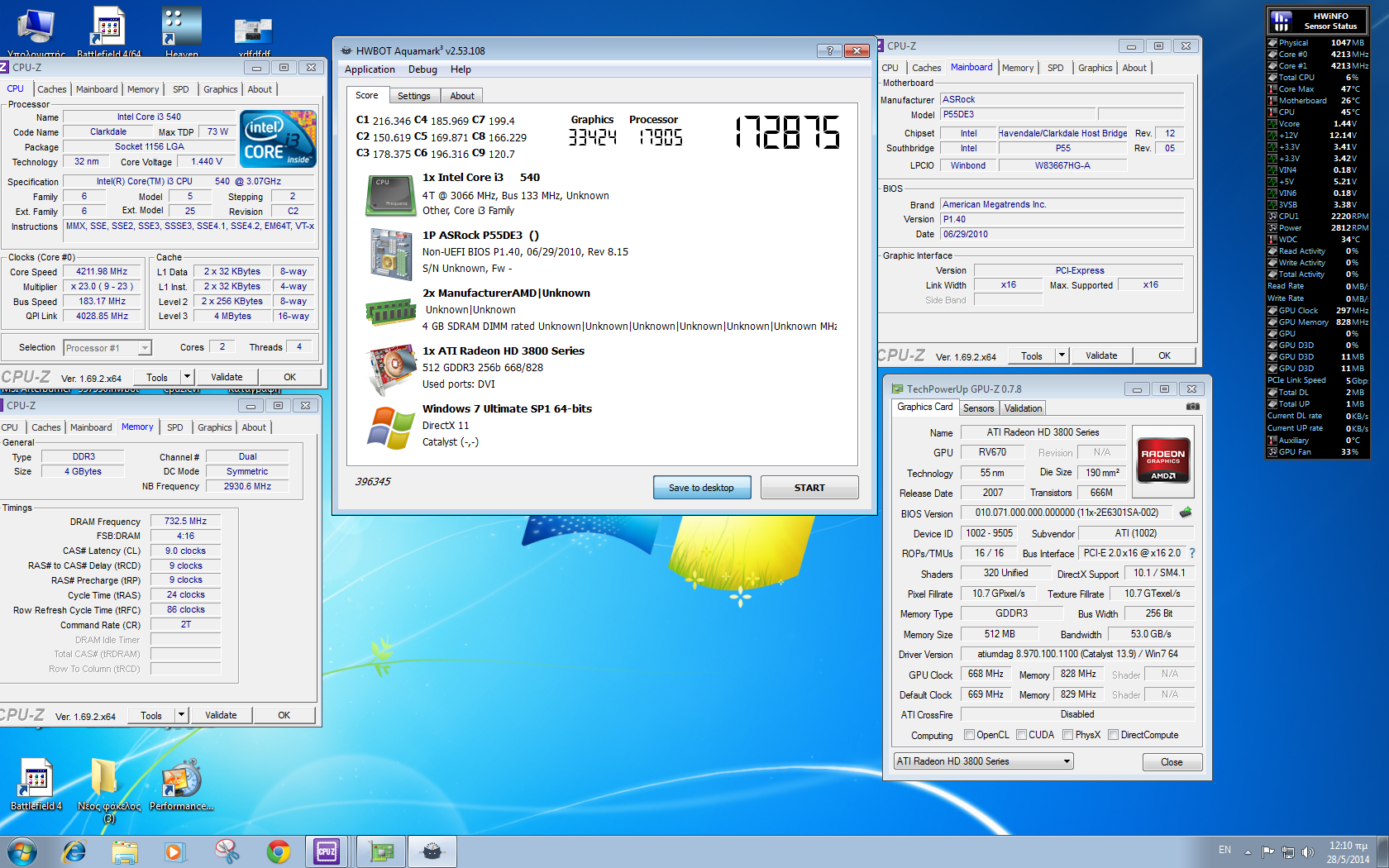Viewport: 1389px width, 868px height.
Task: Open the Processor #1 selection dropdown
Action: point(107,348)
